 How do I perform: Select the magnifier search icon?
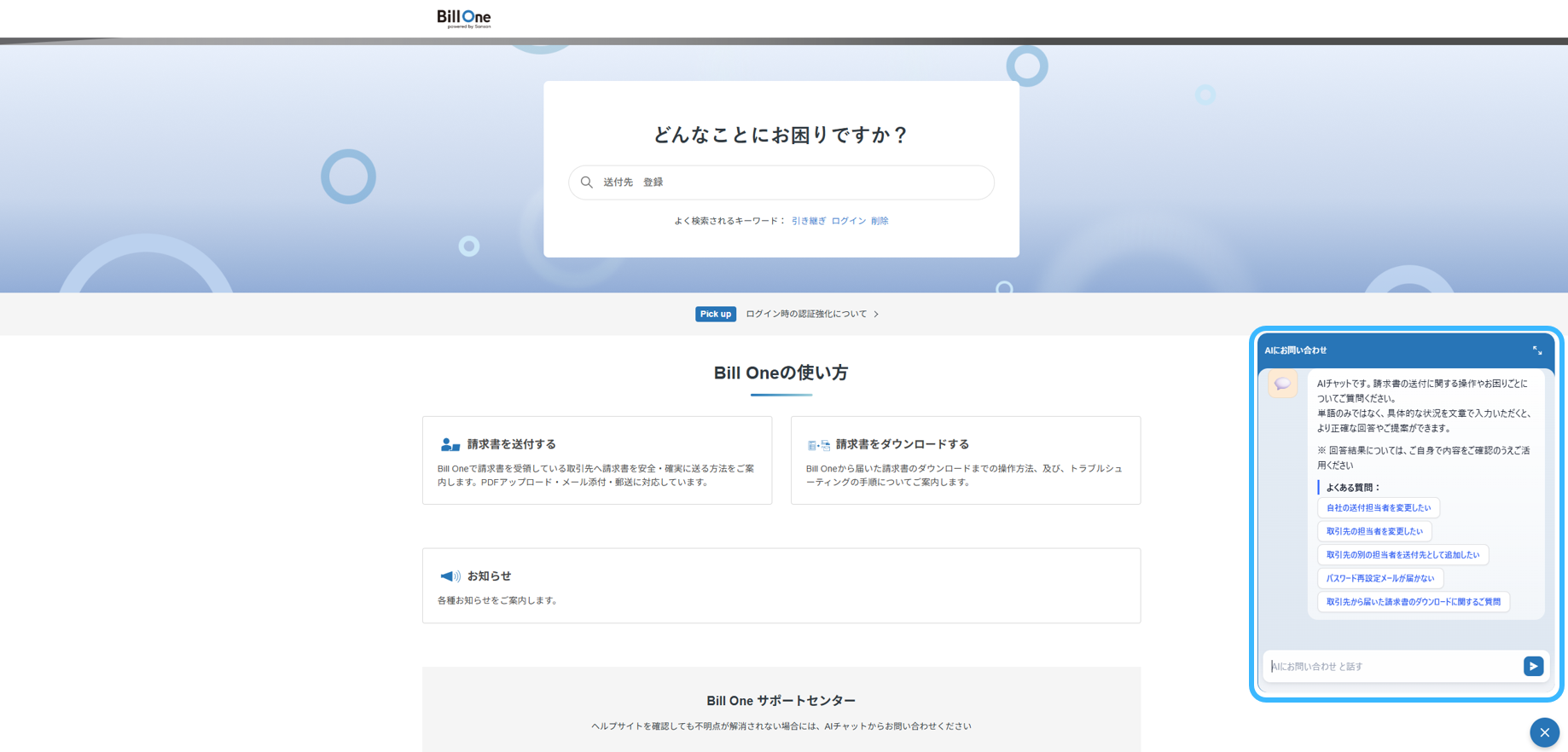(x=587, y=182)
